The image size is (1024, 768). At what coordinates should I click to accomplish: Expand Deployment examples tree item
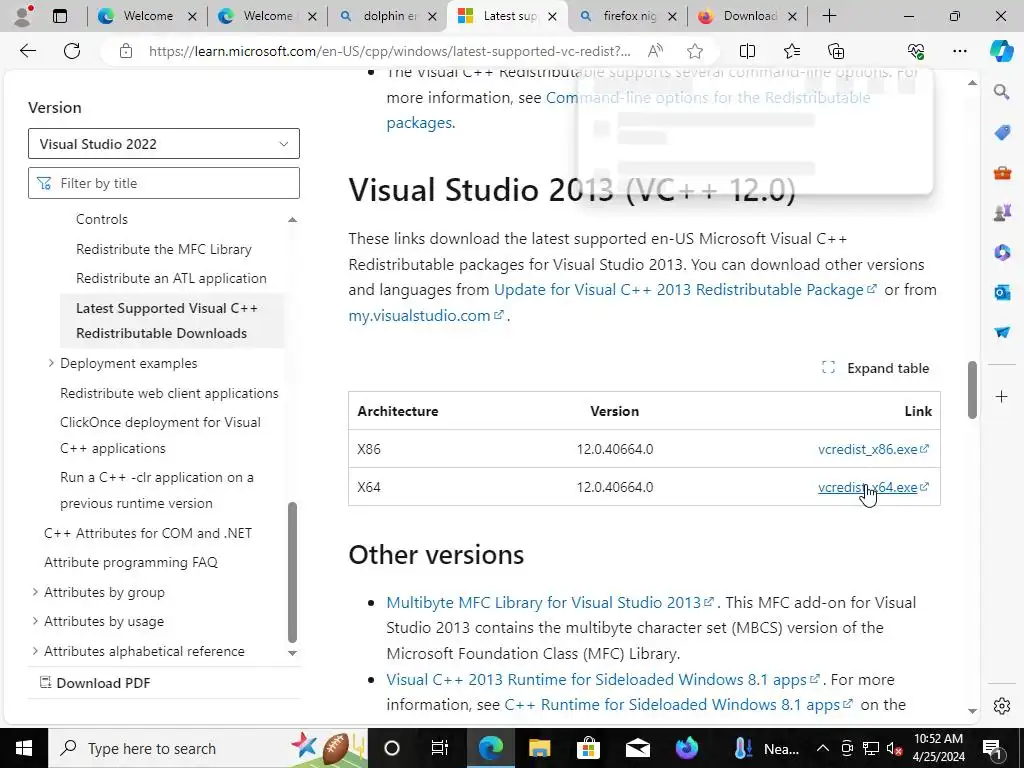click(51, 362)
